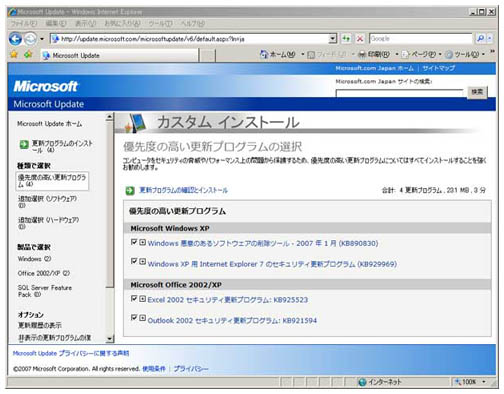Click Microsoft Update プライバシーに関する声明 link

pyautogui.click(x=71, y=353)
